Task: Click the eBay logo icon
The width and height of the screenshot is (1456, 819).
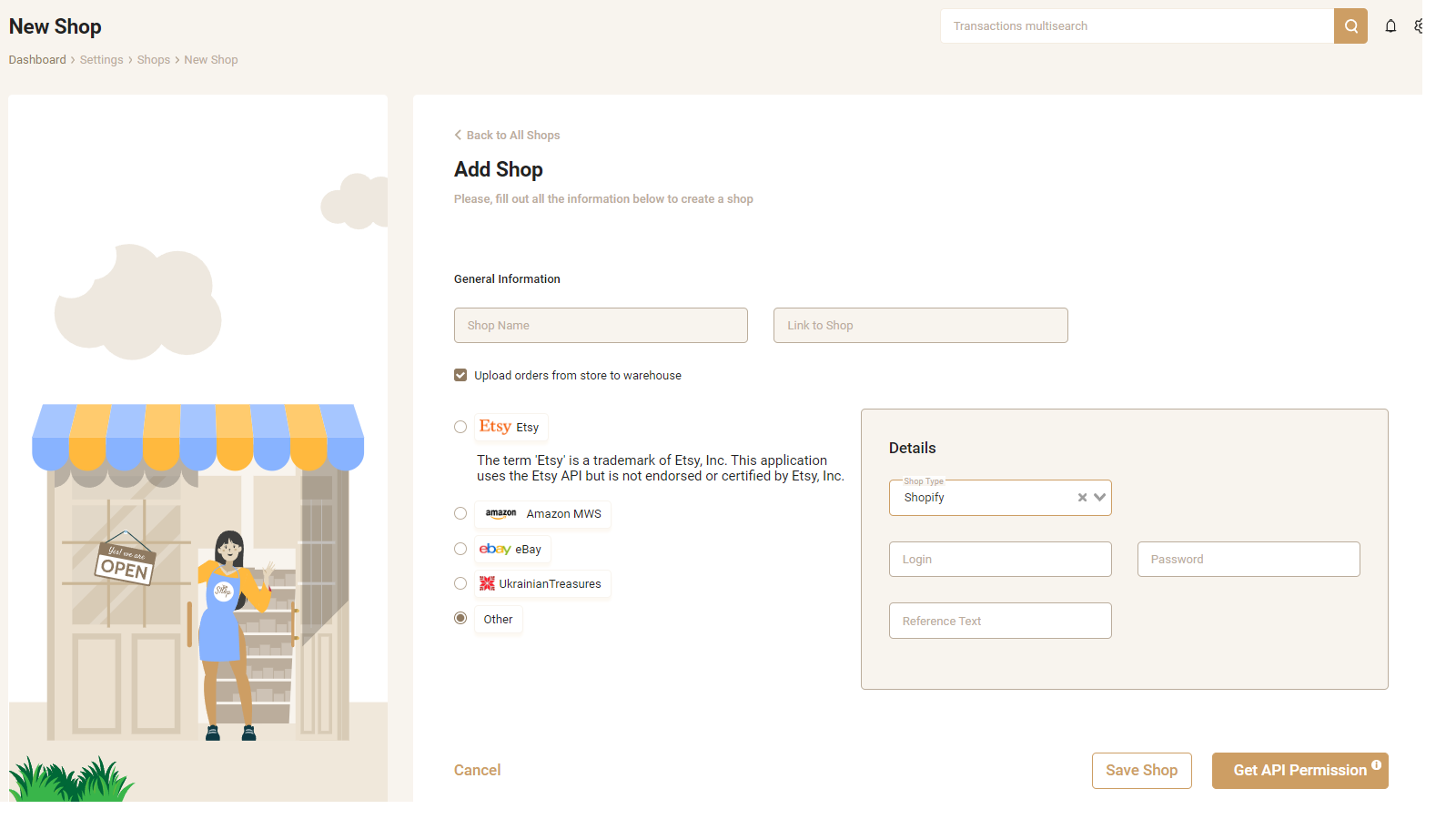Action: click(495, 549)
